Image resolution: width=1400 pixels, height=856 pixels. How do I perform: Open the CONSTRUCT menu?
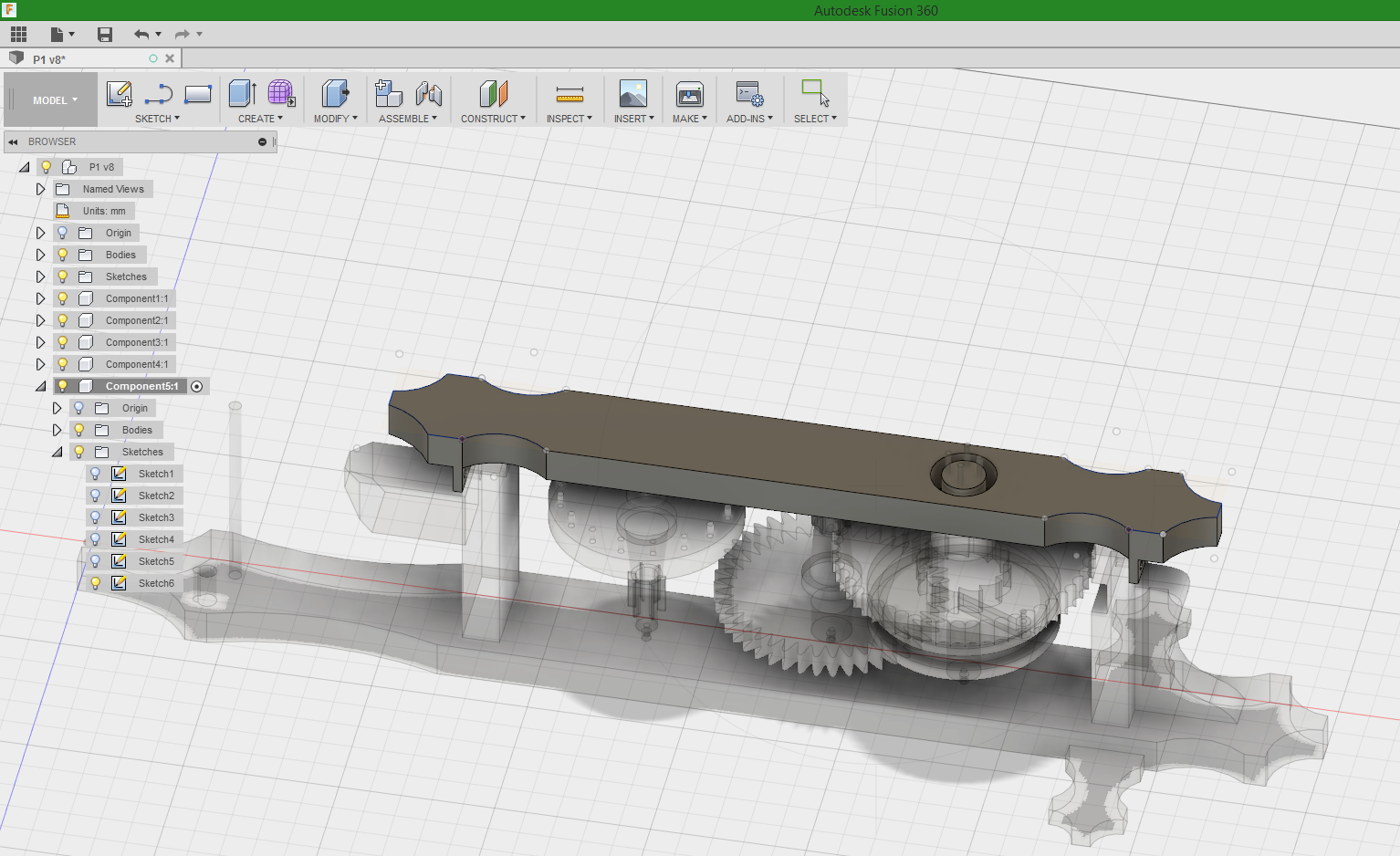click(493, 119)
